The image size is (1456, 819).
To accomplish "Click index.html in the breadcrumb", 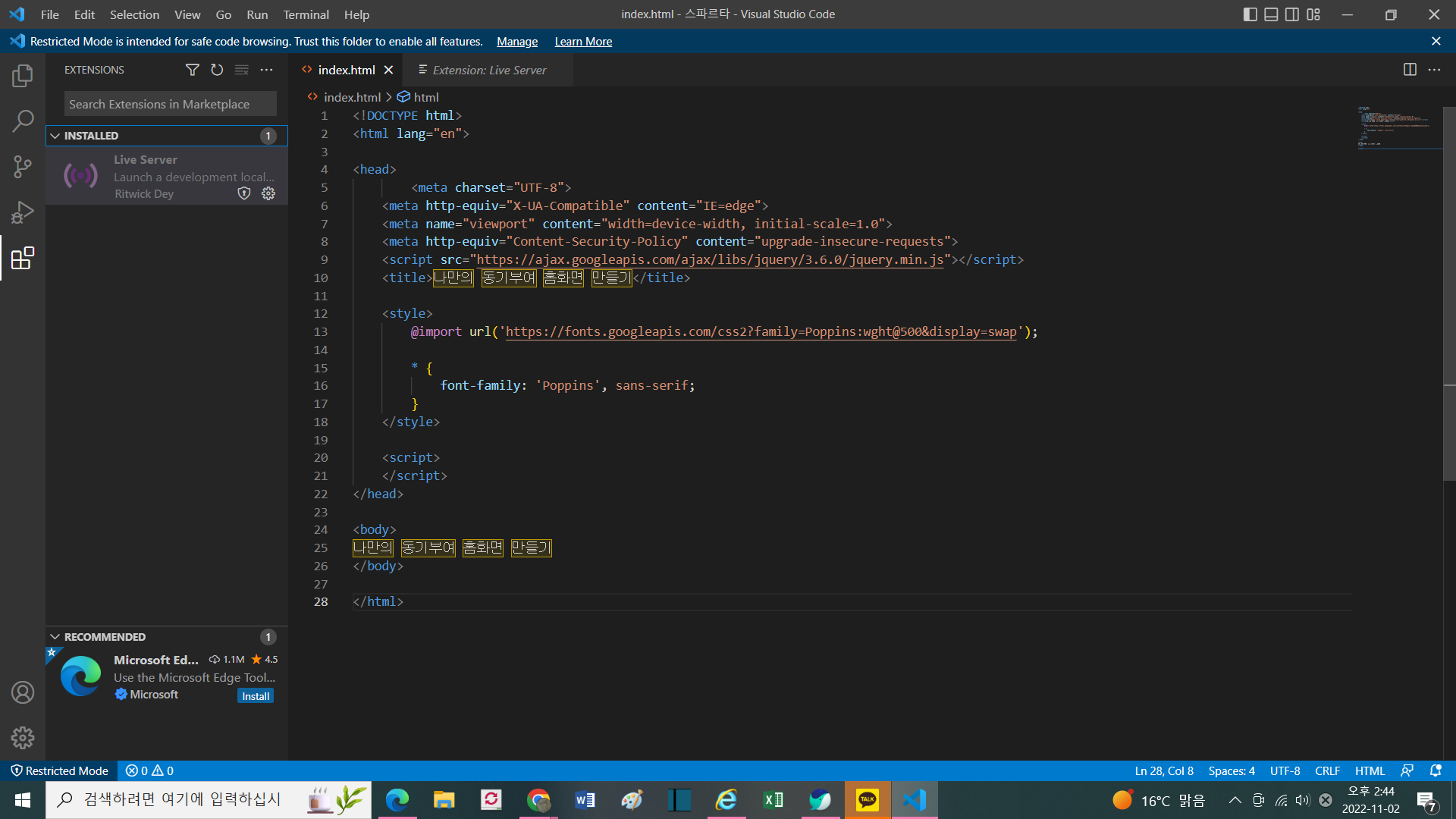I will point(352,97).
